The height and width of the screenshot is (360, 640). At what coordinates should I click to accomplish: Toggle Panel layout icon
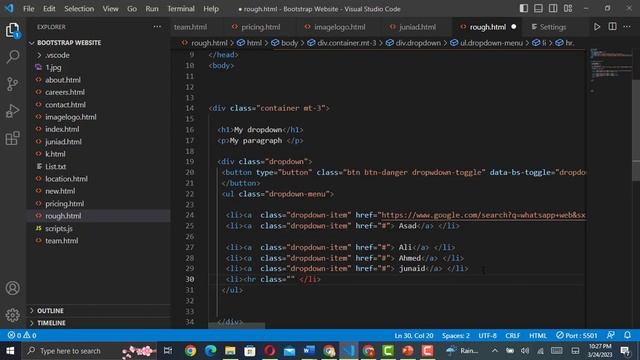pos(538,9)
